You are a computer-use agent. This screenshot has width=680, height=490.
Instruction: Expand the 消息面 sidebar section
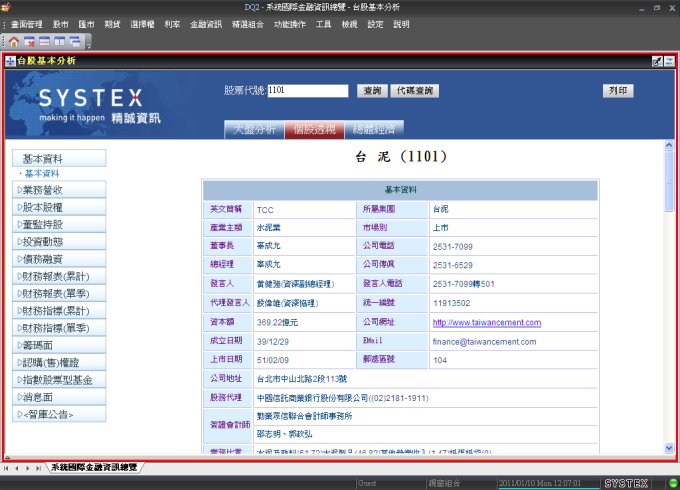(59, 397)
